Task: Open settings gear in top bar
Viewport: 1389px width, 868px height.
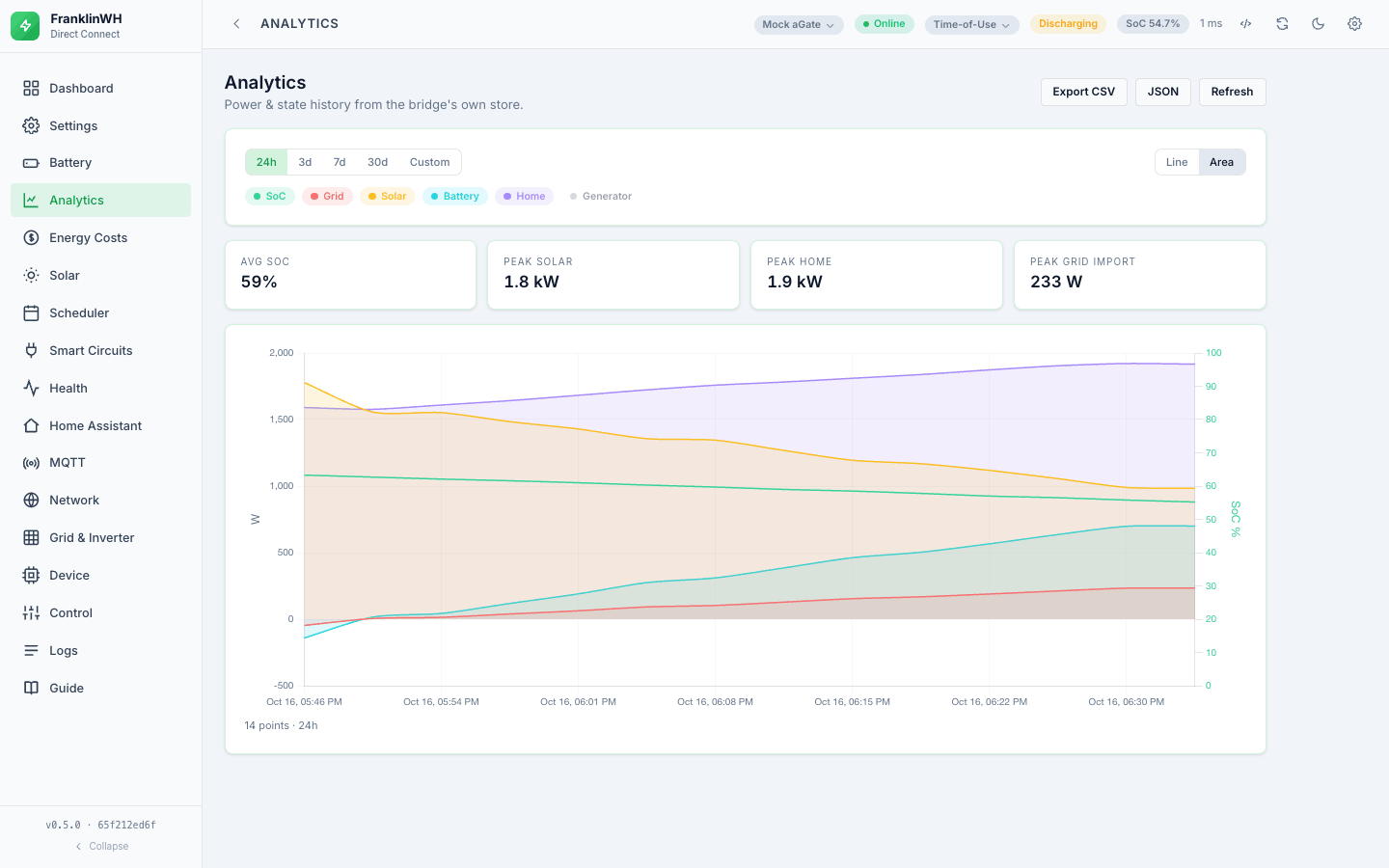Action: [x=1355, y=24]
